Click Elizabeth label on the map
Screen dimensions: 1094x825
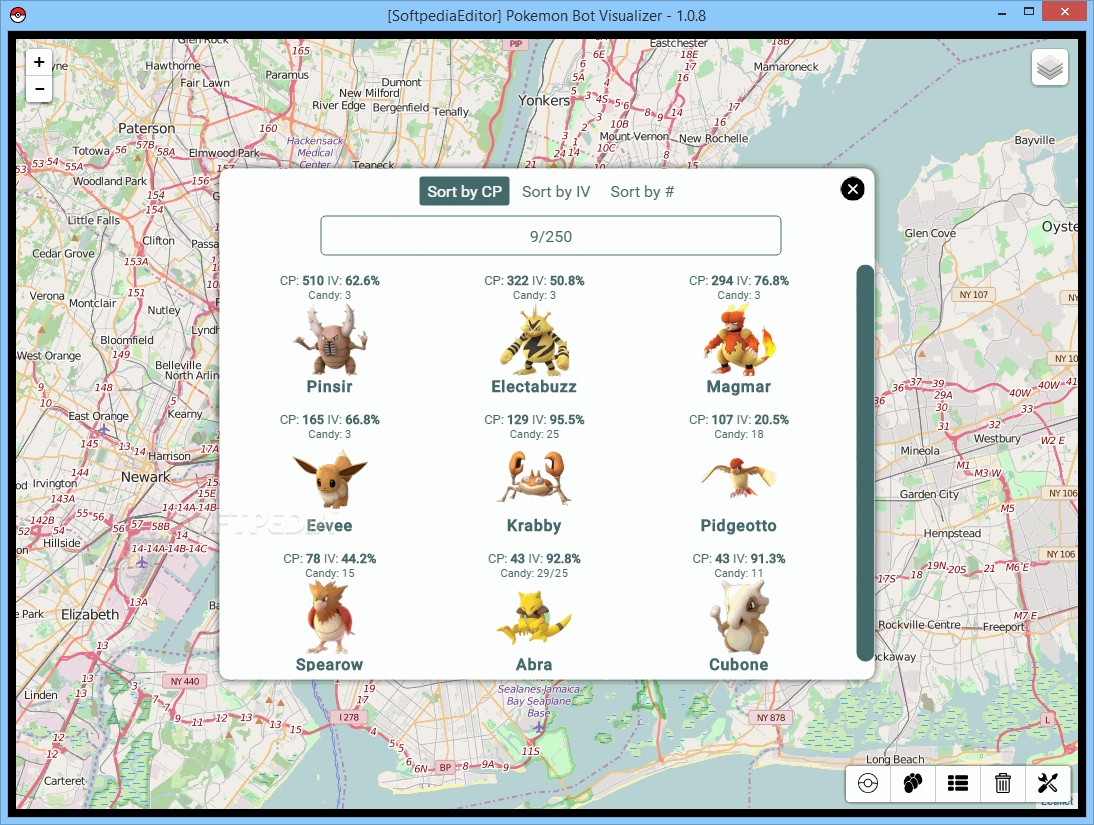click(90, 614)
